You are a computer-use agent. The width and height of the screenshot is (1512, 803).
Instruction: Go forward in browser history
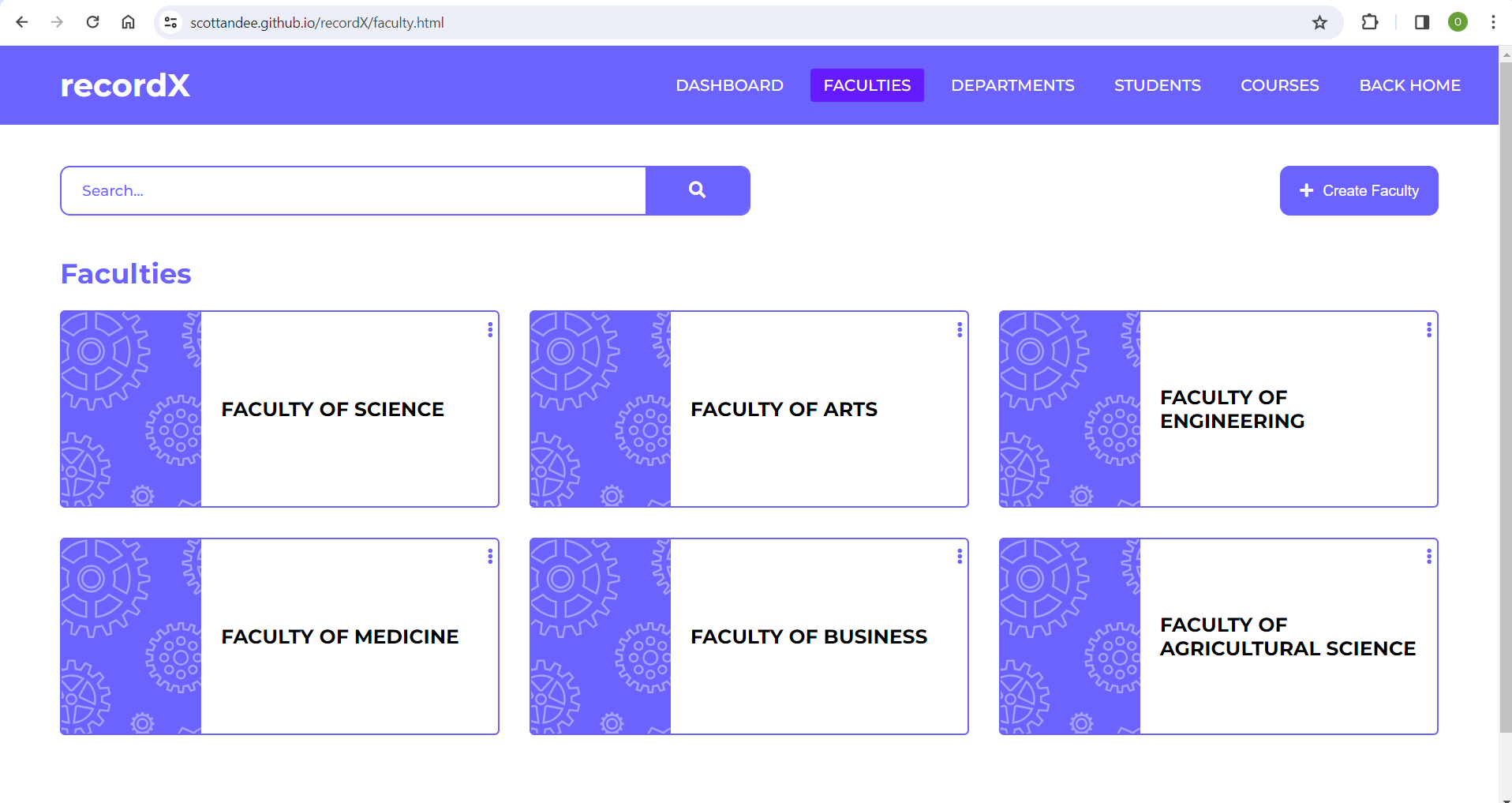click(x=57, y=22)
